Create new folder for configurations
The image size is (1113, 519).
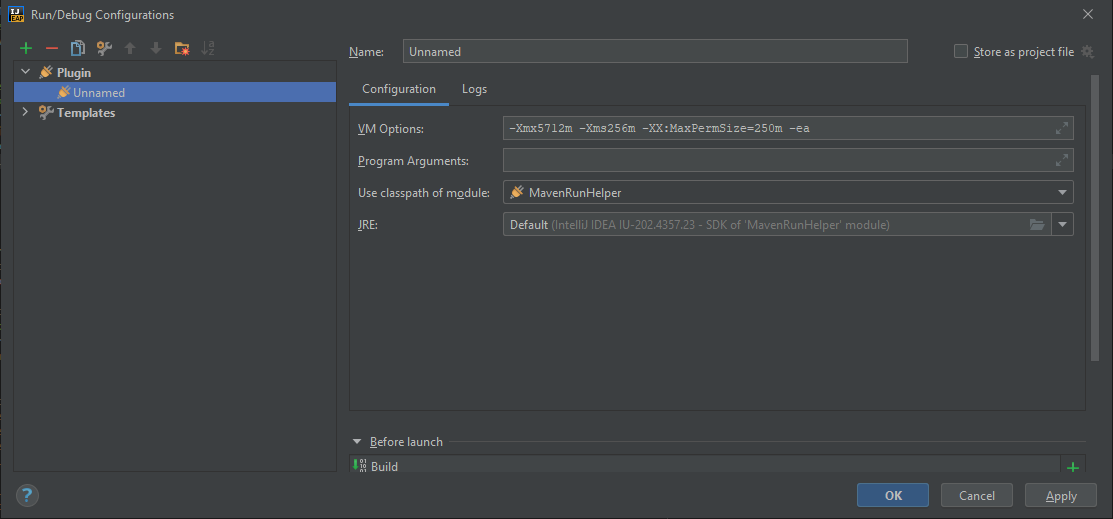182,48
